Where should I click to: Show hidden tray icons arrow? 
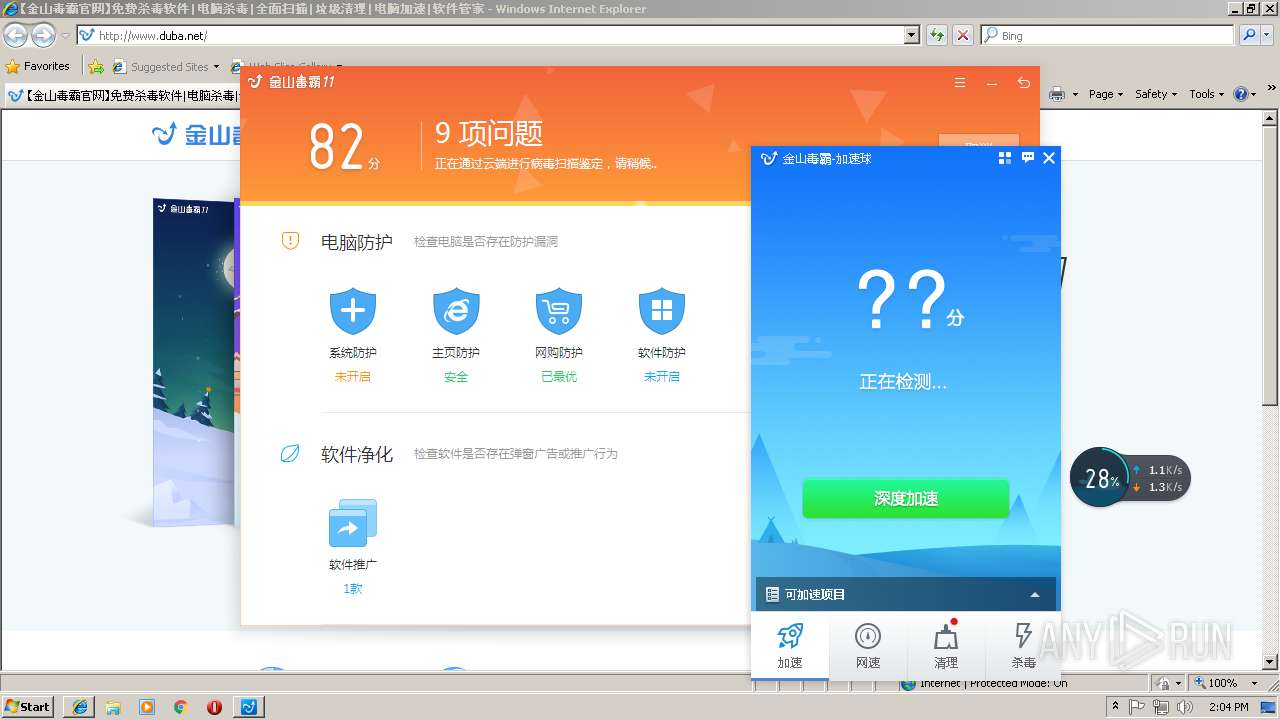(x=1115, y=707)
